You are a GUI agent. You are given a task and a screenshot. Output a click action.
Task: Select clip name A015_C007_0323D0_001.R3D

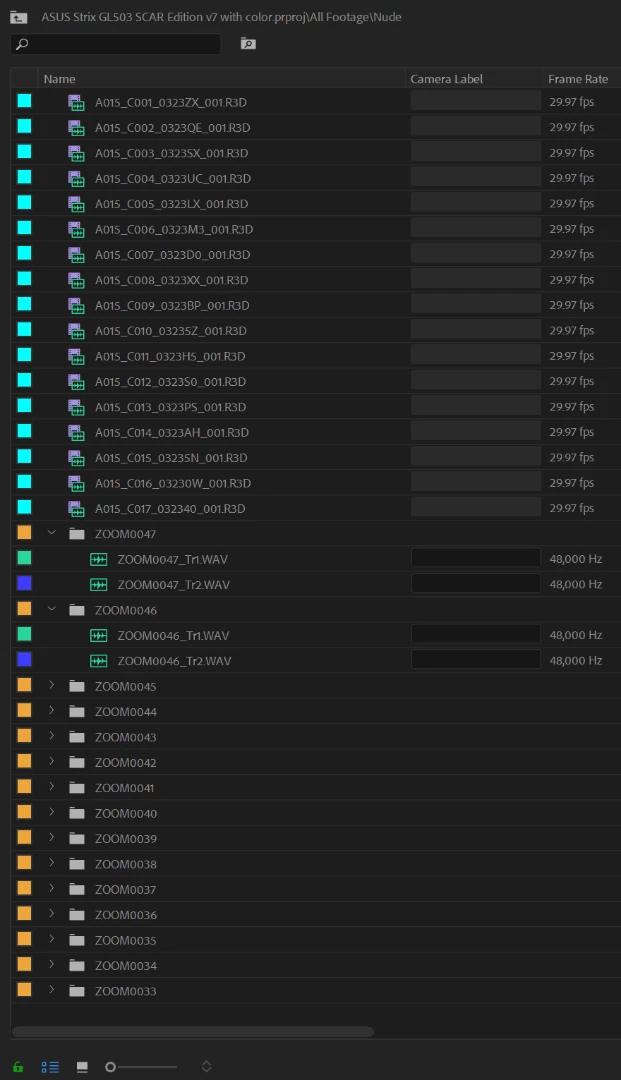[x=173, y=255]
